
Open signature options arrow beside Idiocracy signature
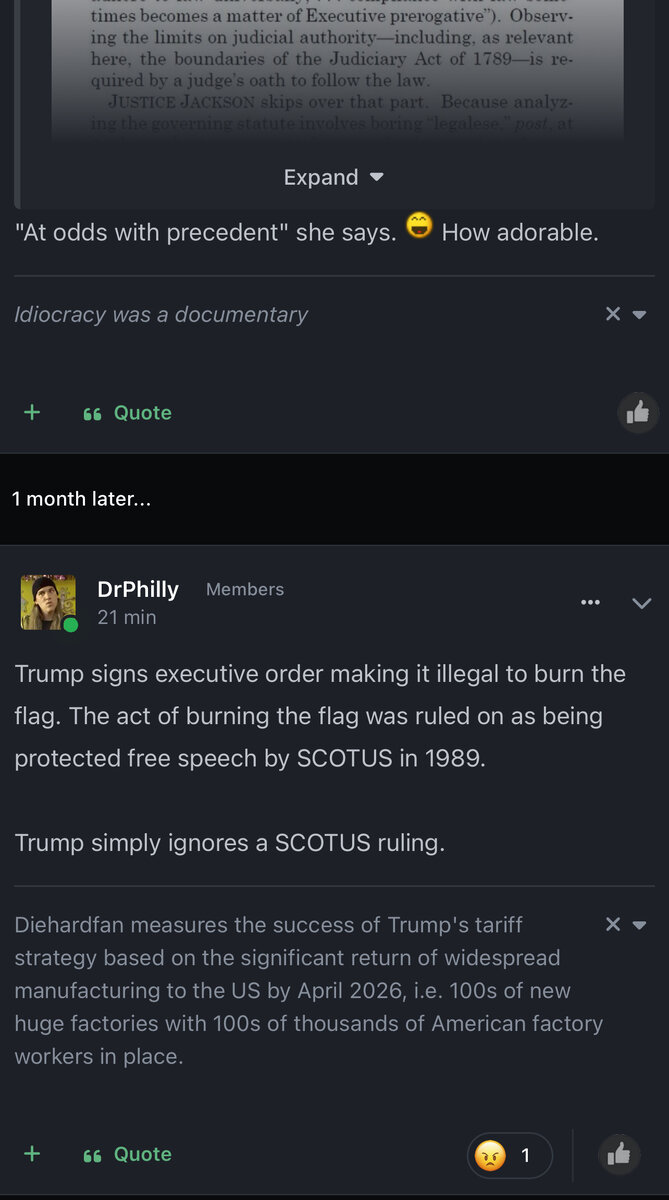tap(640, 315)
